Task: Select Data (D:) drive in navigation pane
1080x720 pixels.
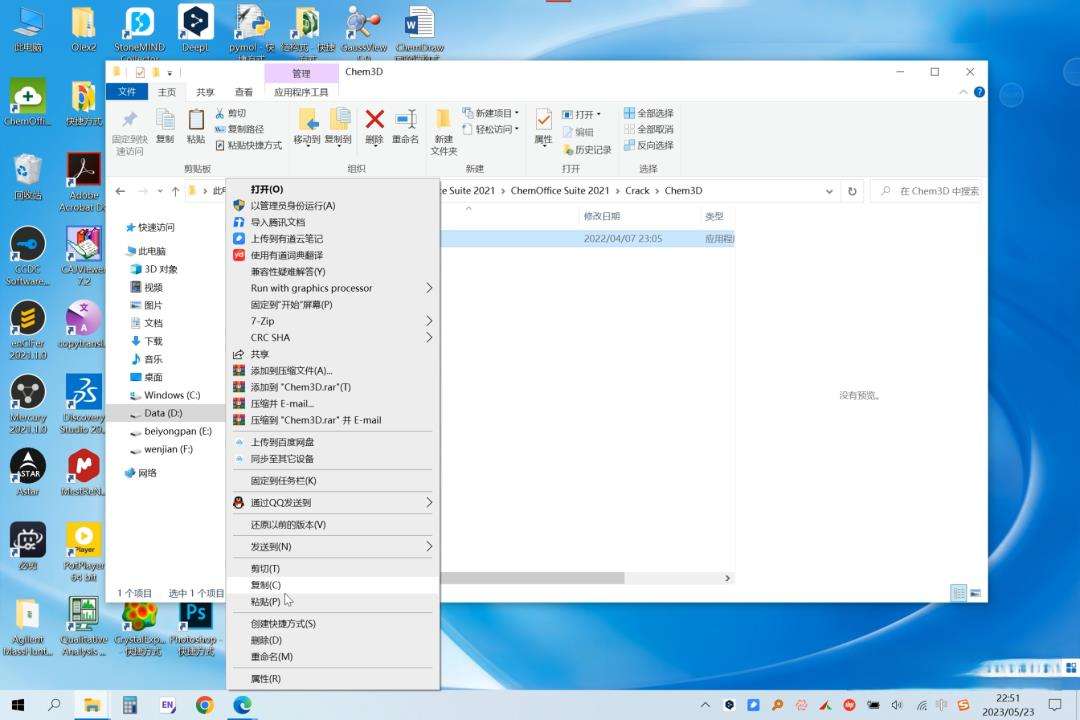Action: [x=163, y=413]
